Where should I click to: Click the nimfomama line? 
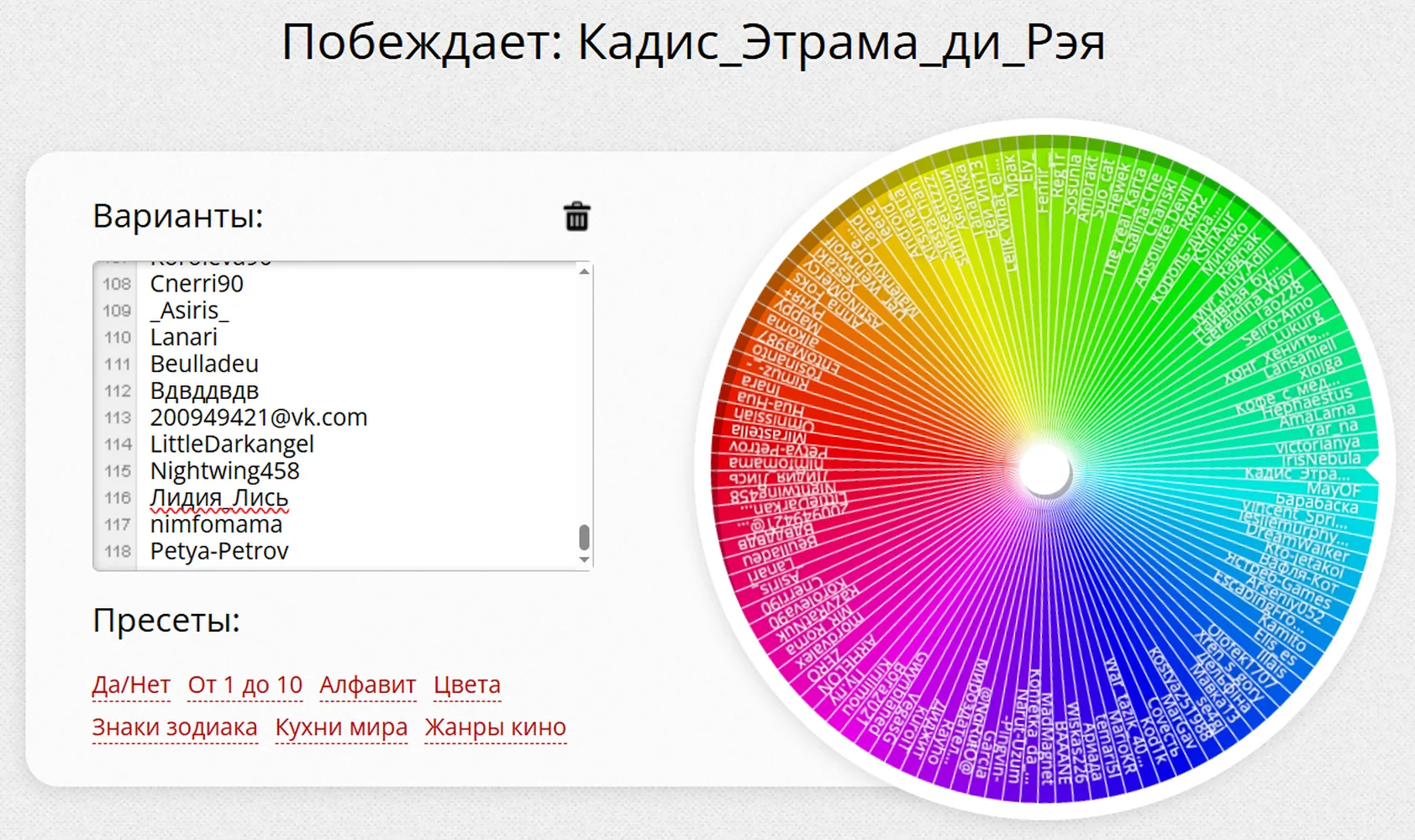click(216, 525)
